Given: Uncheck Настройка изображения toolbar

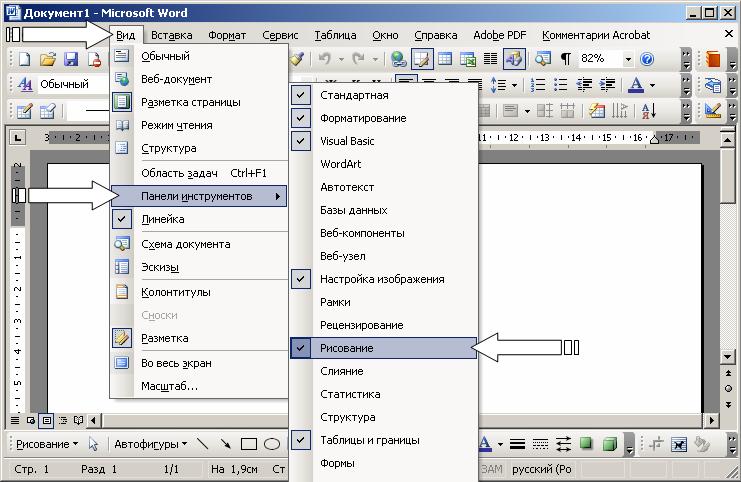Looking at the screenshot, I should tap(383, 279).
